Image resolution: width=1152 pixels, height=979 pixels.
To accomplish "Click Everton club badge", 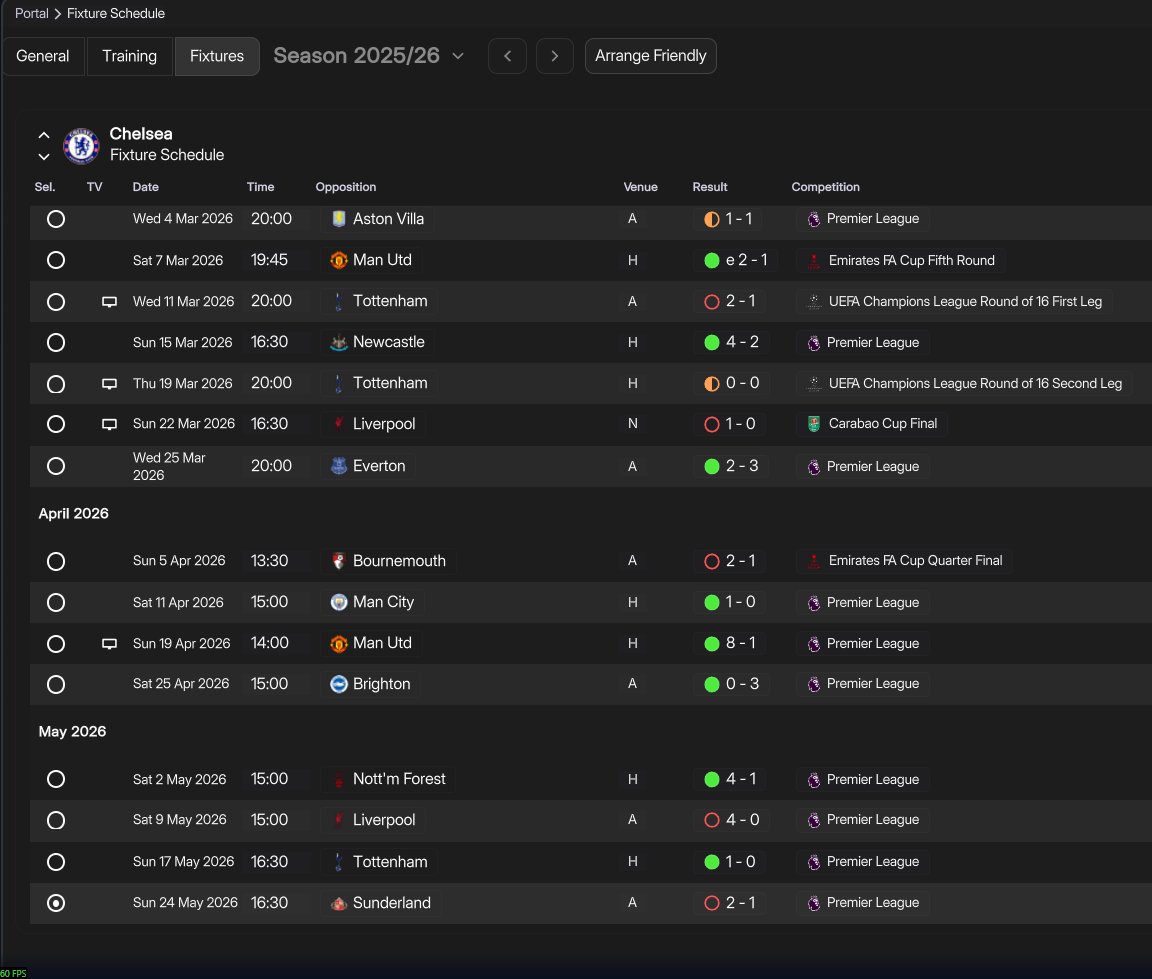I will [339, 466].
